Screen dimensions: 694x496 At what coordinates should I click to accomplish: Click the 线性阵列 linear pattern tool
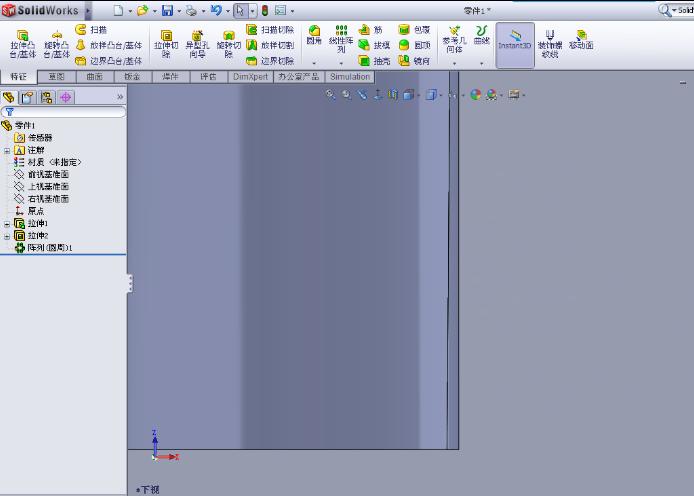click(341, 39)
